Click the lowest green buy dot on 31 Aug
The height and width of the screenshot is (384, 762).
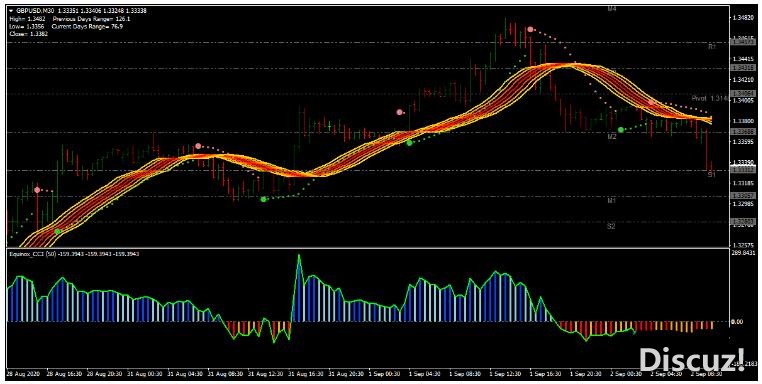263,199
